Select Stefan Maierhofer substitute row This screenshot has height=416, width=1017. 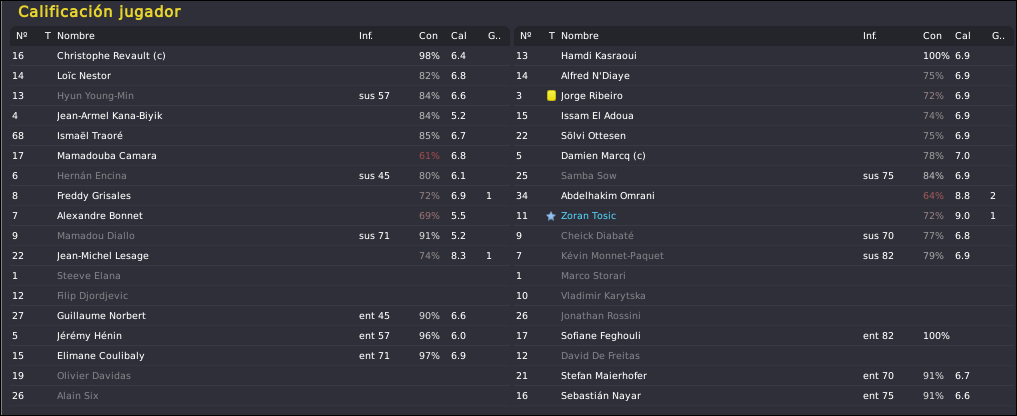click(x=764, y=376)
